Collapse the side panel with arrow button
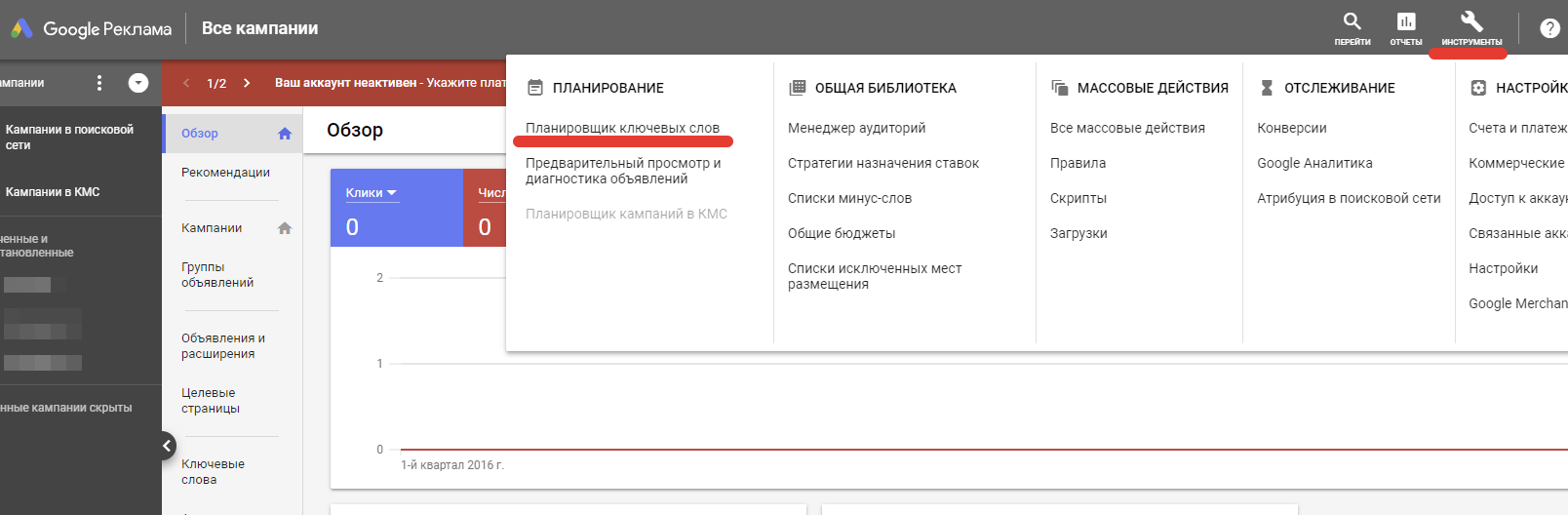The image size is (1568, 515). tap(167, 446)
